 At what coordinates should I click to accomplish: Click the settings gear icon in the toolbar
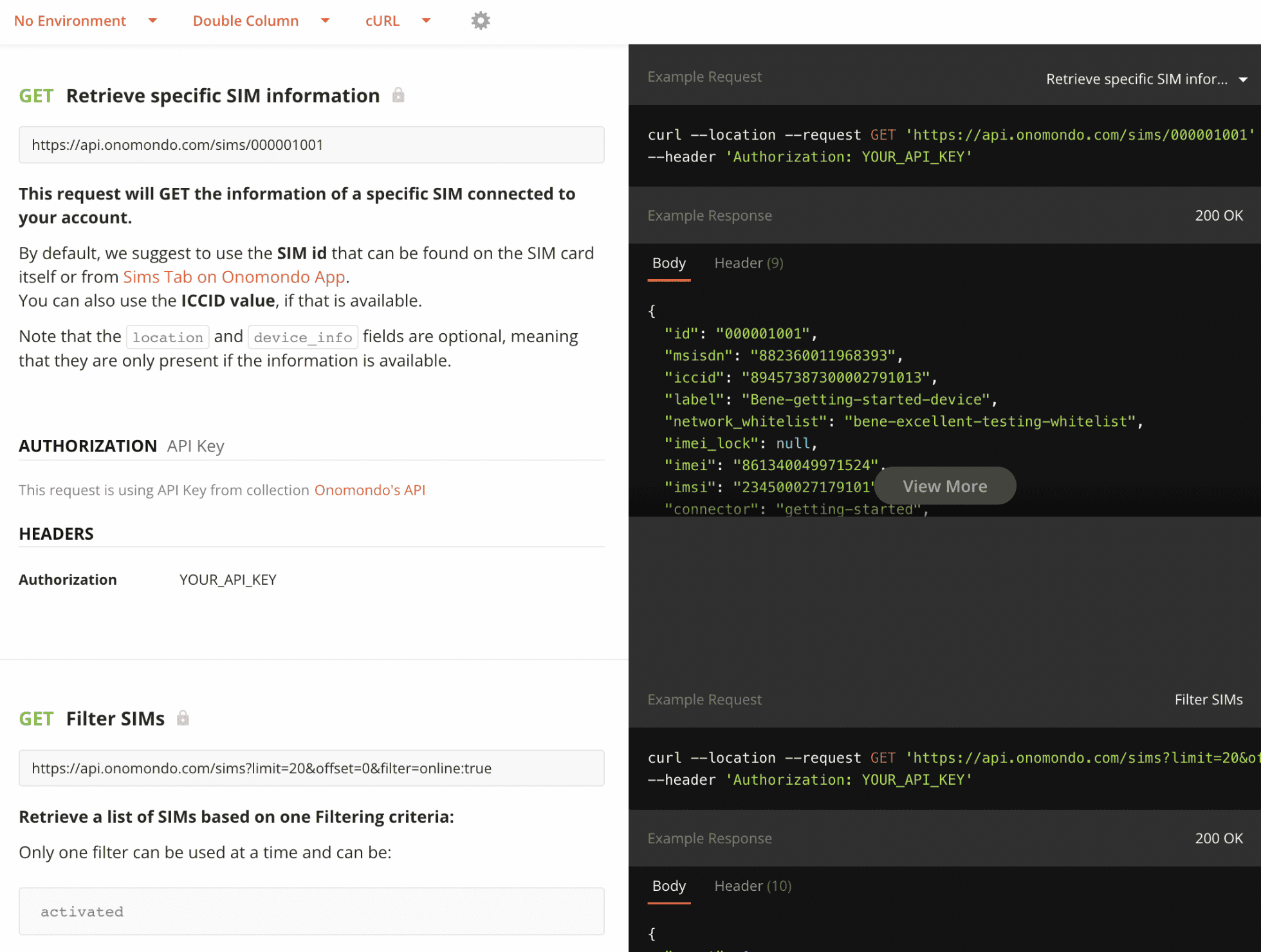(481, 20)
